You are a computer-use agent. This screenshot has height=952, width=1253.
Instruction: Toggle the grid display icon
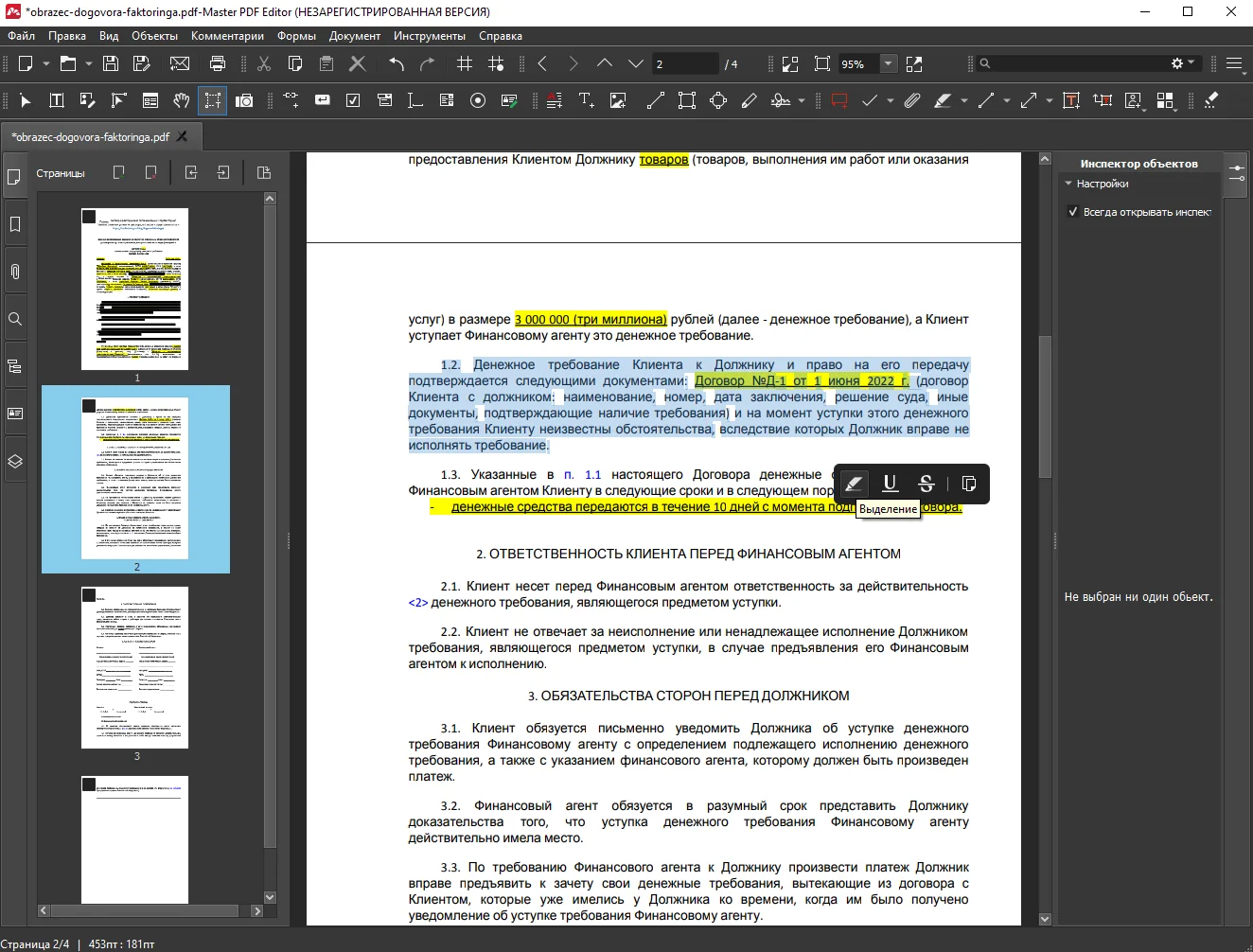(x=465, y=63)
